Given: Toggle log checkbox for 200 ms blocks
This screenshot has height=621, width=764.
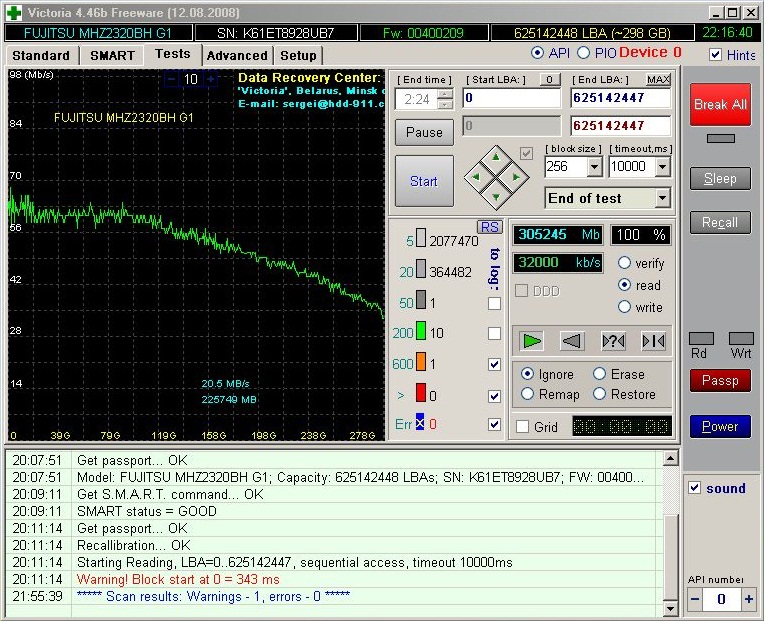Looking at the screenshot, I should coord(494,333).
